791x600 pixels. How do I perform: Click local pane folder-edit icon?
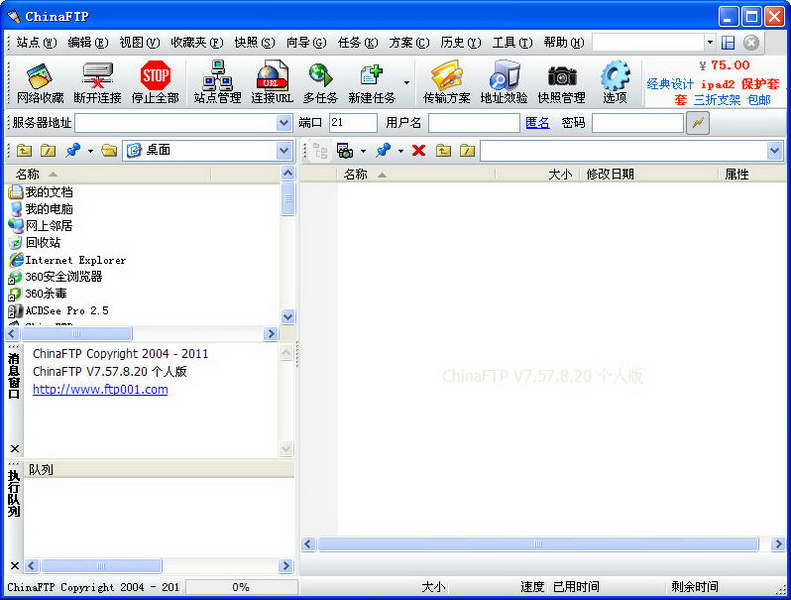[48, 150]
